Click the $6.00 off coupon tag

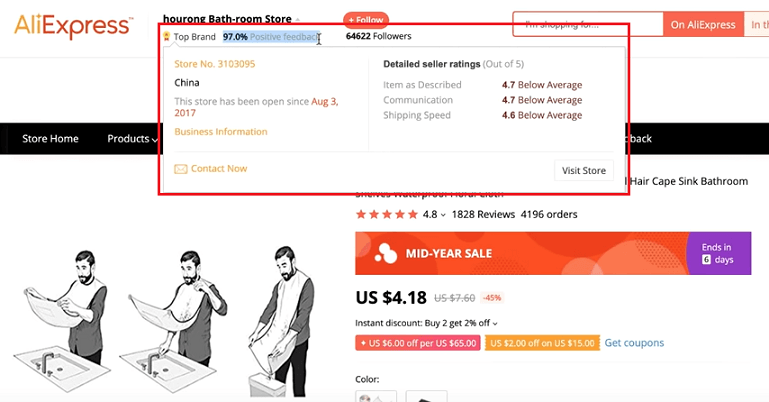(x=419, y=343)
